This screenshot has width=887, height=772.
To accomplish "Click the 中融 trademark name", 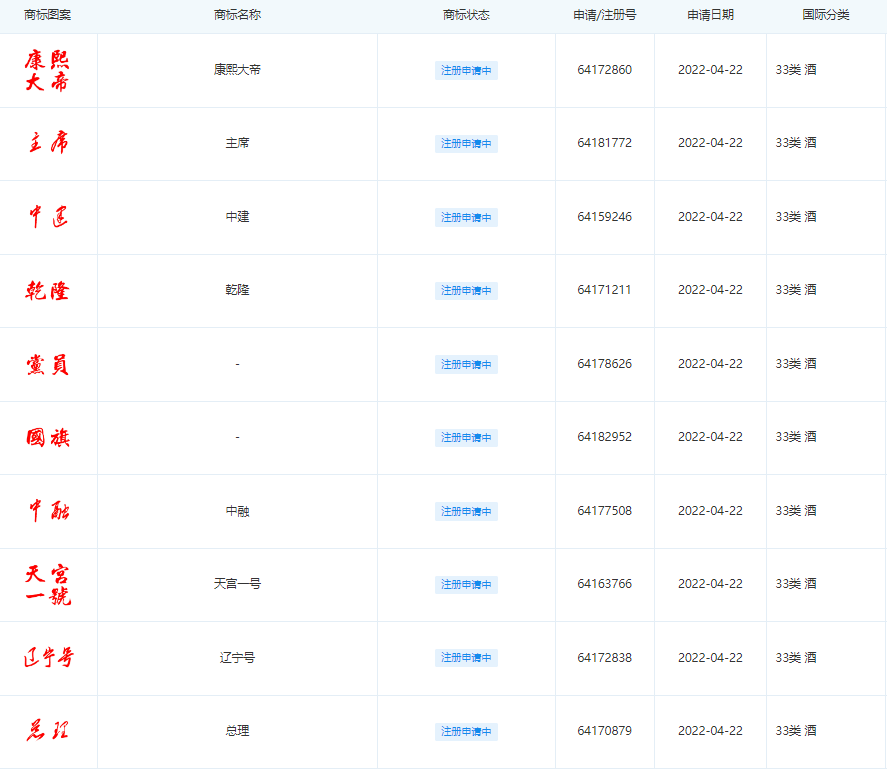I will pyautogui.click(x=237, y=511).
